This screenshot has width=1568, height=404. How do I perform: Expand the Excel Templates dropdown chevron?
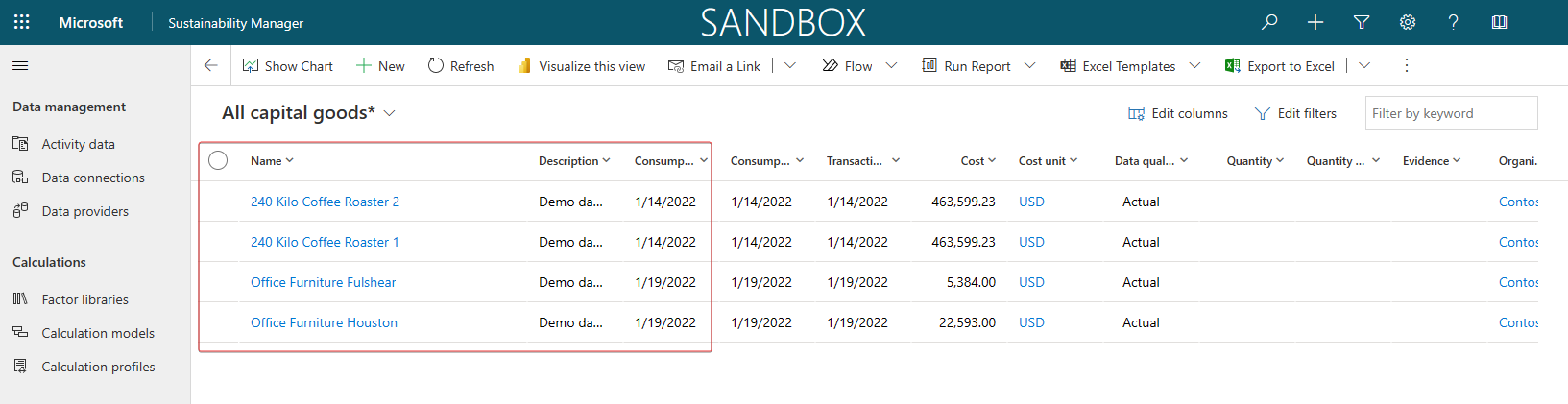click(x=1195, y=65)
